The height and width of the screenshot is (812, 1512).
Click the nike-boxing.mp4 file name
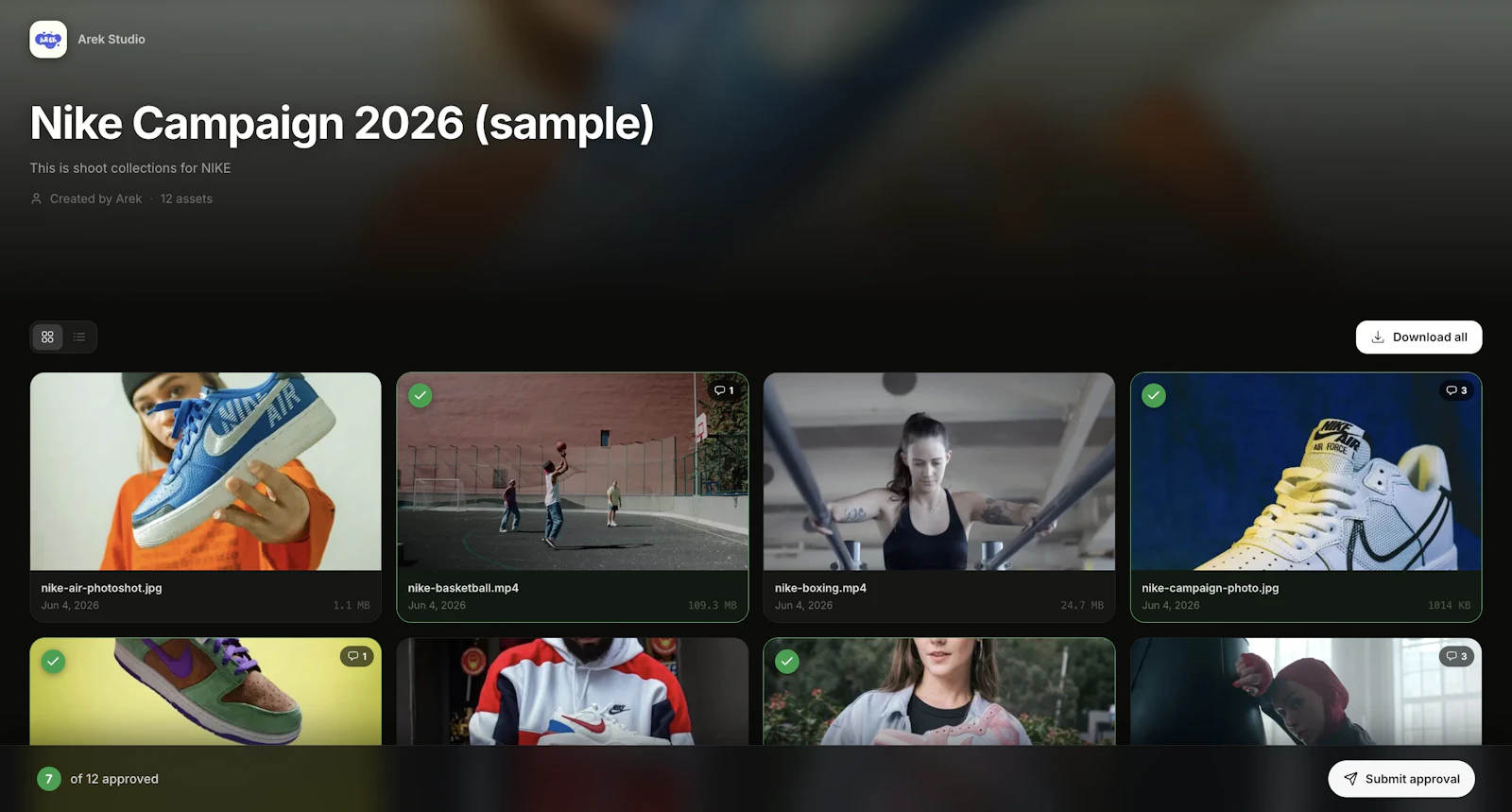click(x=820, y=588)
